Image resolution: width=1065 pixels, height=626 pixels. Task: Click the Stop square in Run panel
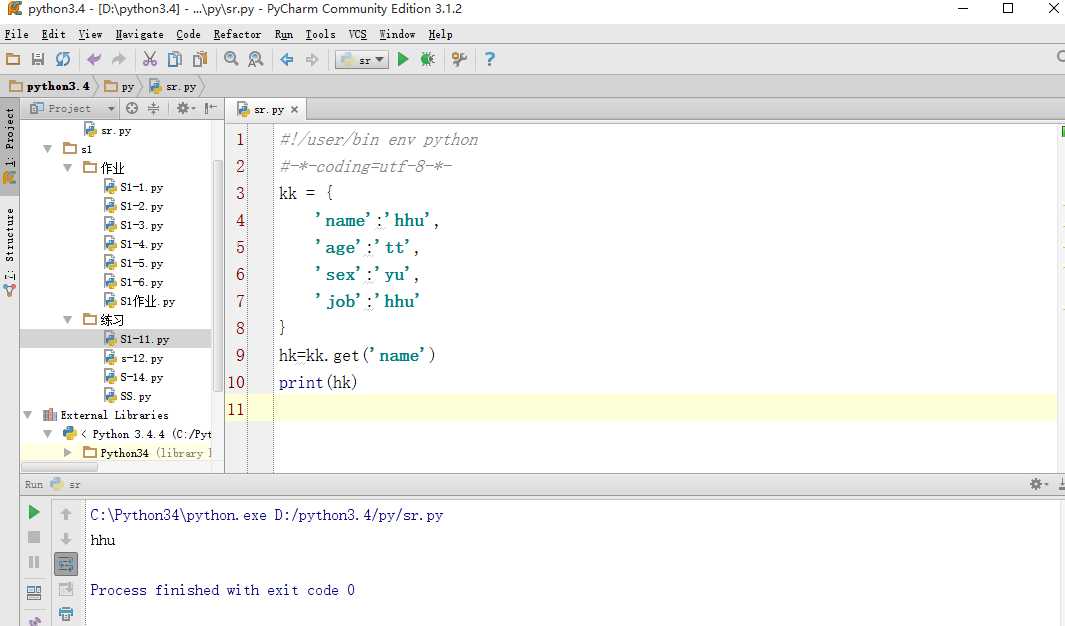(34, 538)
